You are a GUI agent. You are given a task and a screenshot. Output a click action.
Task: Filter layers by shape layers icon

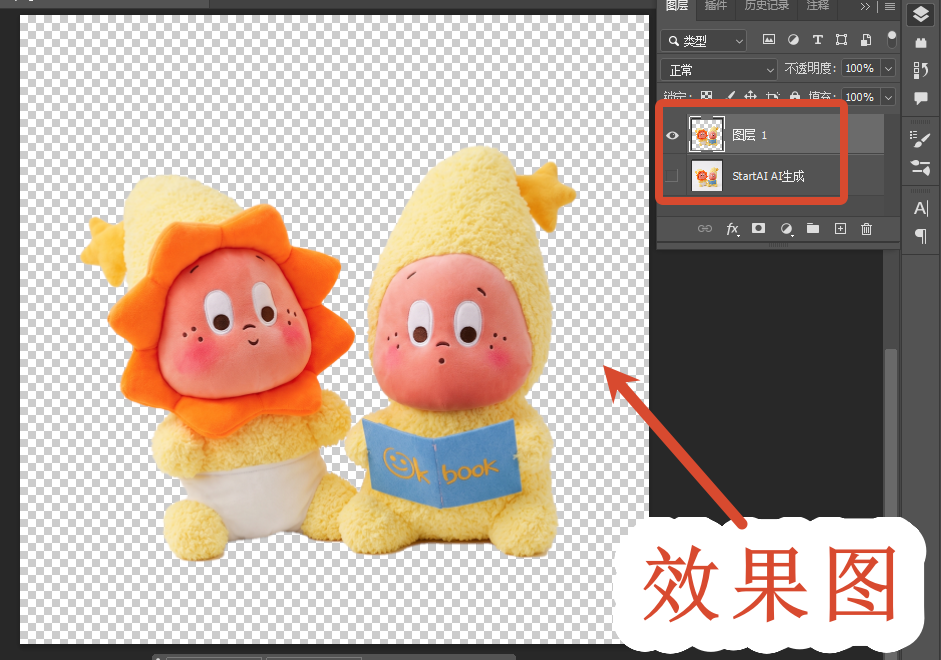(841, 40)
